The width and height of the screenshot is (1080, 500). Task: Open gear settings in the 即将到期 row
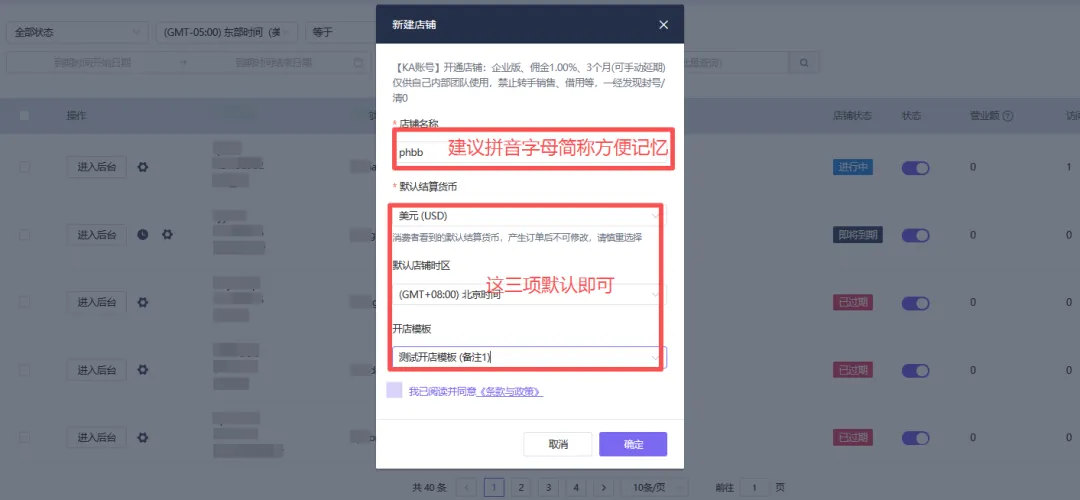[167, 235]
